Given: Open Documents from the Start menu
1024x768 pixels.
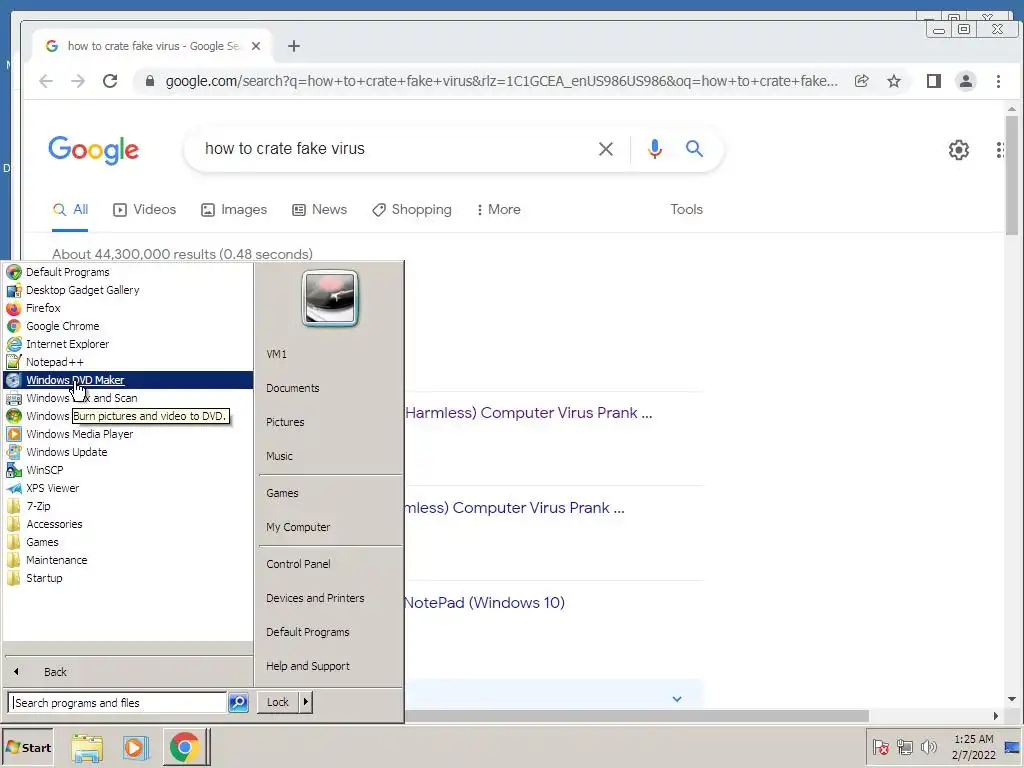Looking at the screenshot, I should (x=293, y=388).
